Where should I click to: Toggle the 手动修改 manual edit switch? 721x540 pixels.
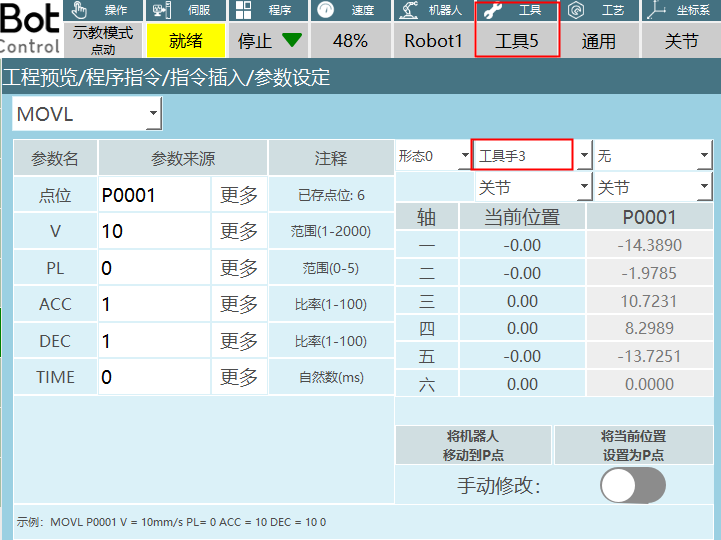click(x=632, y=486)
